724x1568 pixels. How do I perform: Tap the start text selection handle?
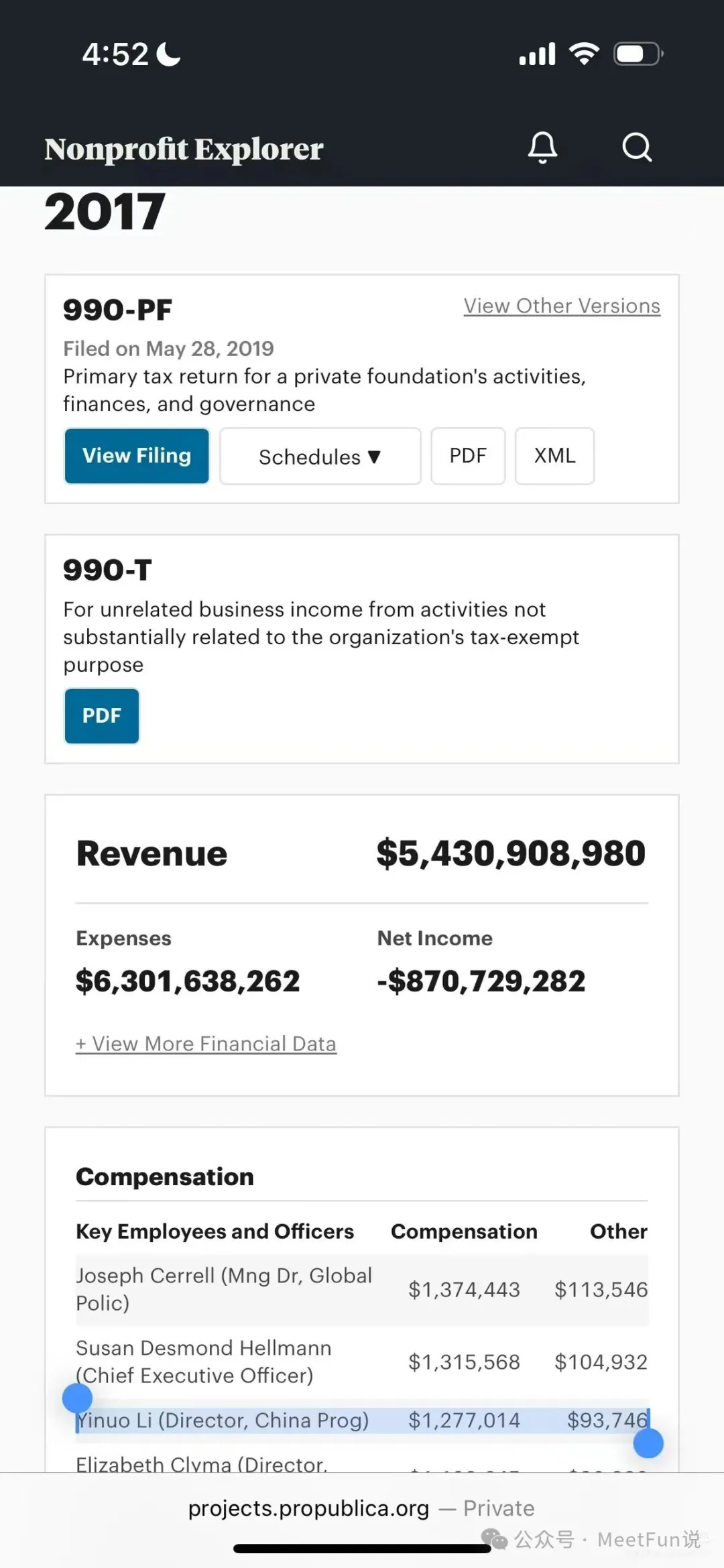(77, 1398)
